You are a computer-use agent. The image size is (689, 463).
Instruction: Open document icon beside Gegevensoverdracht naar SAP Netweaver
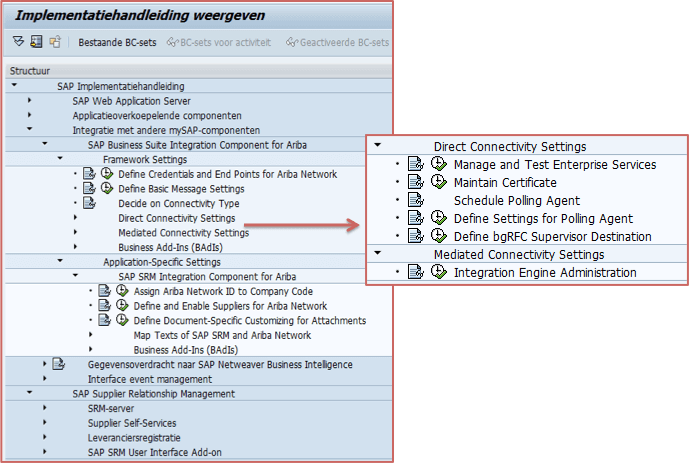pos(58,364)
